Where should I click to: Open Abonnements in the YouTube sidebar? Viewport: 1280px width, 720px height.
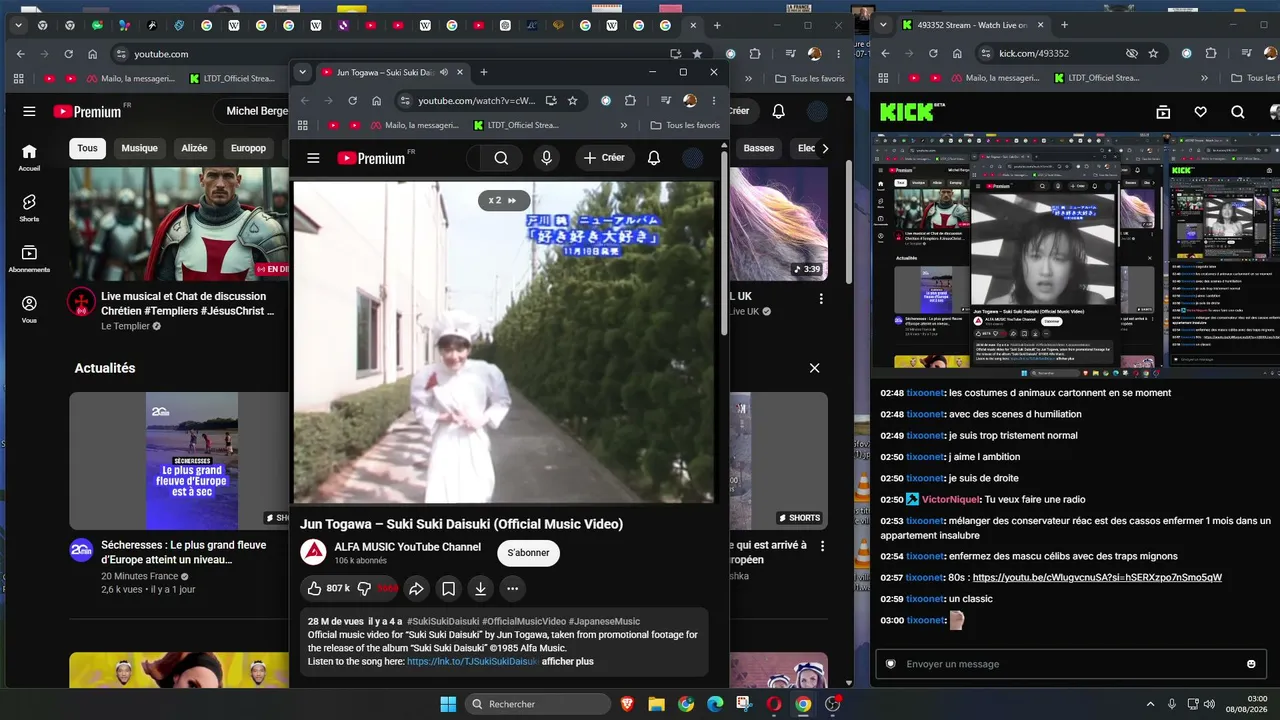tap(29, 259)
